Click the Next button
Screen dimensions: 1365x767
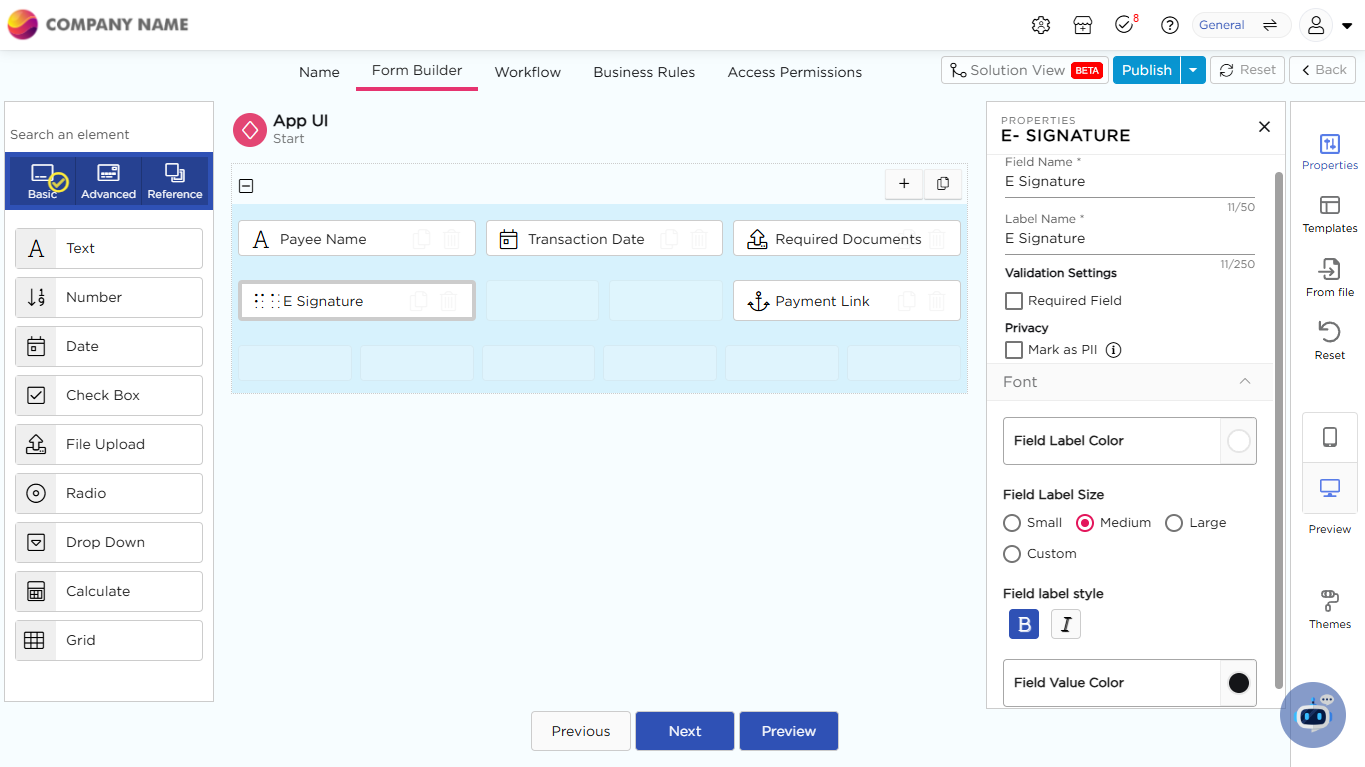685,731
